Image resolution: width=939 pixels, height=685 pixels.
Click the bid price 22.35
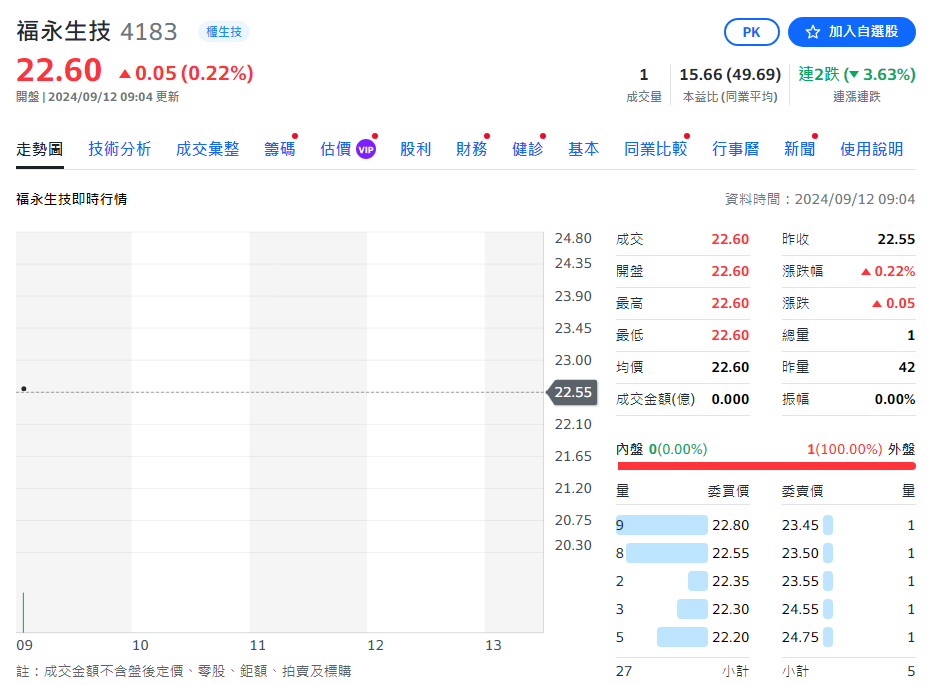click(731, 581)
